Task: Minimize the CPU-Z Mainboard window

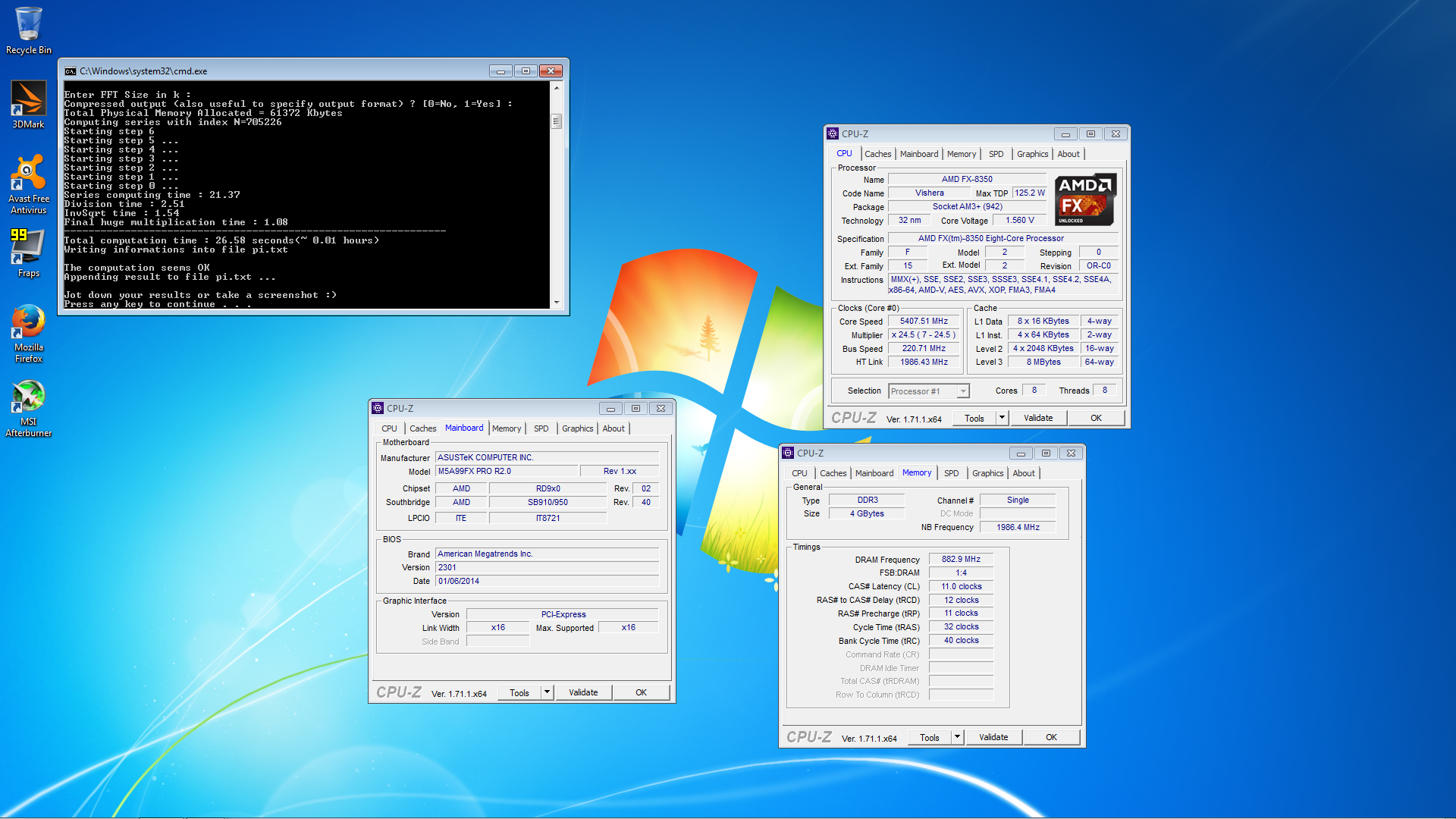Action: (x=610, y=408)
